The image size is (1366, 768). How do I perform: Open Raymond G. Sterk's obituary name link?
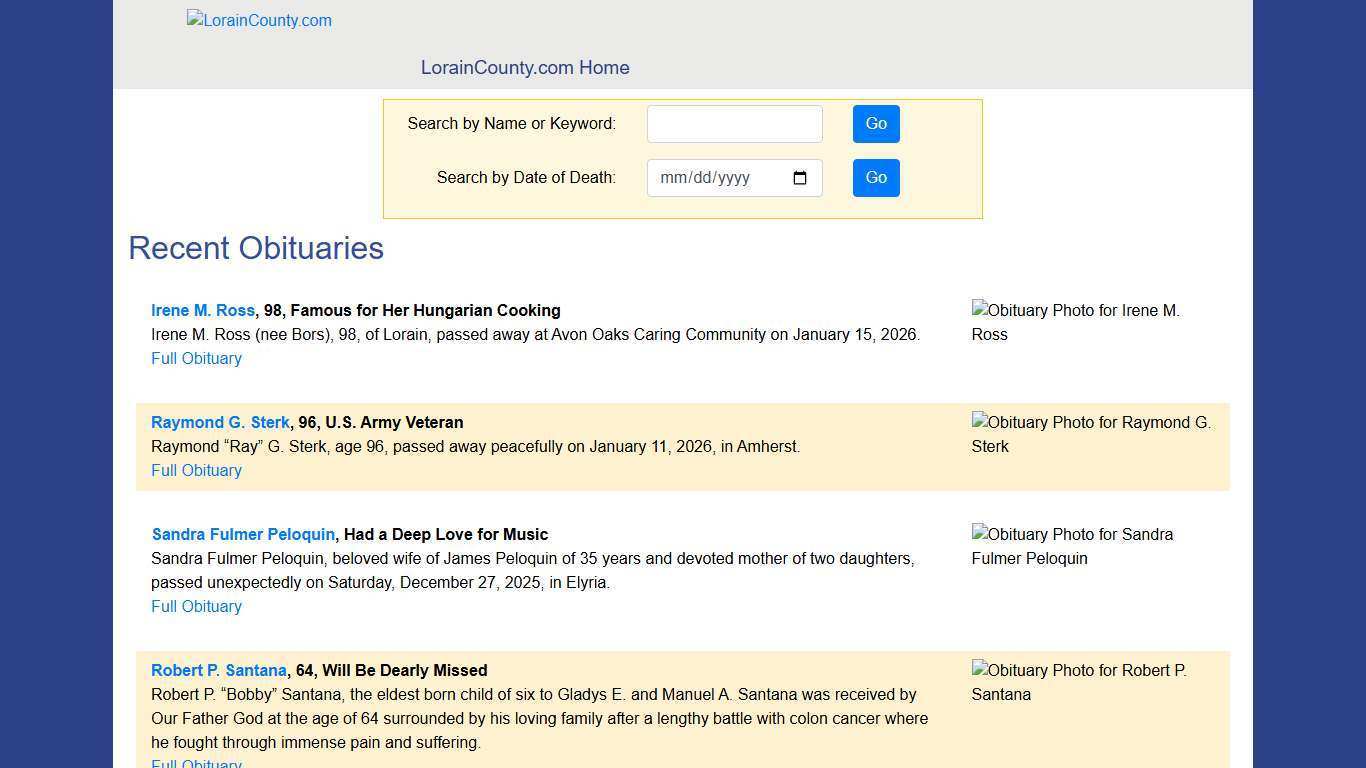coord(220,422)
